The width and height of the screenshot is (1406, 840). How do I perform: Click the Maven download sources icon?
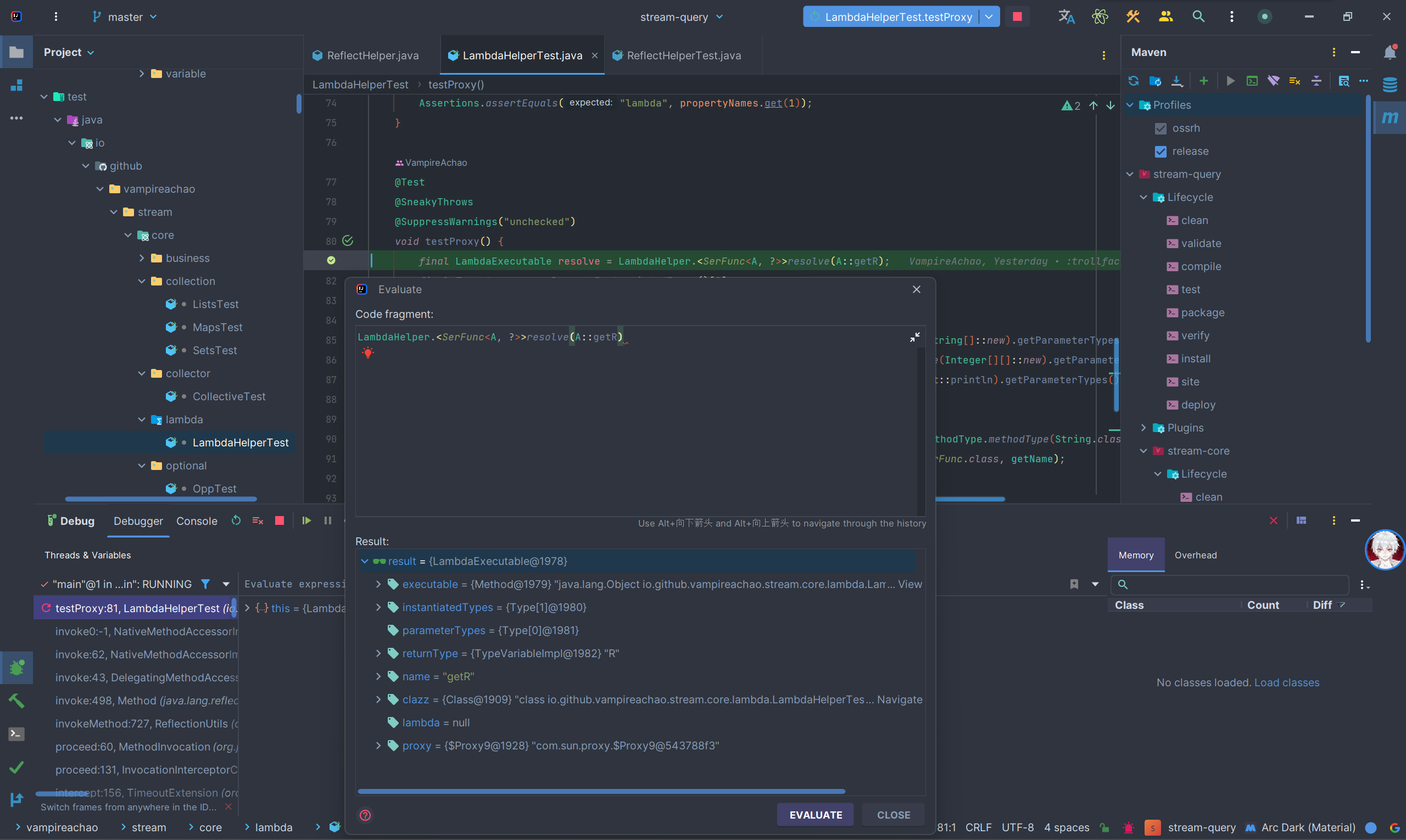tap(1176, 81)
